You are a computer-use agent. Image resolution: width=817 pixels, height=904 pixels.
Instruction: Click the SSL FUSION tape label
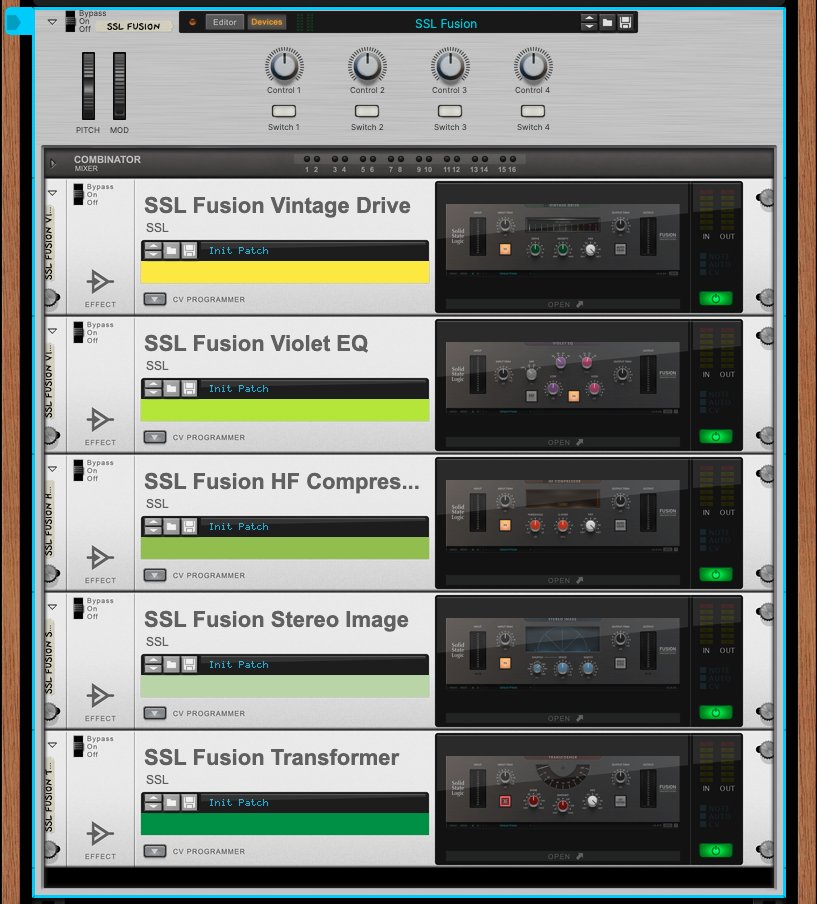click(x=133, y=27)
